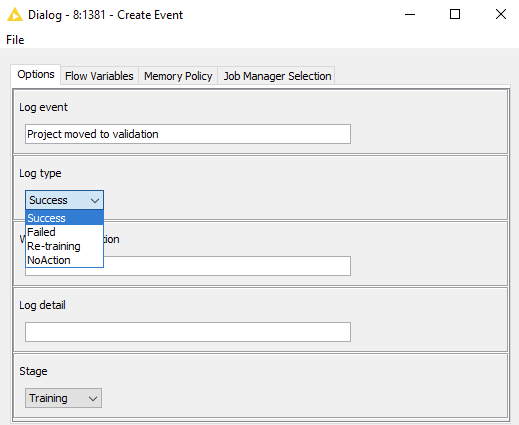This screenshot has height=425, width=519.
Task: Choose Failed from the Log type list
Action: click(x=64, y=232)
